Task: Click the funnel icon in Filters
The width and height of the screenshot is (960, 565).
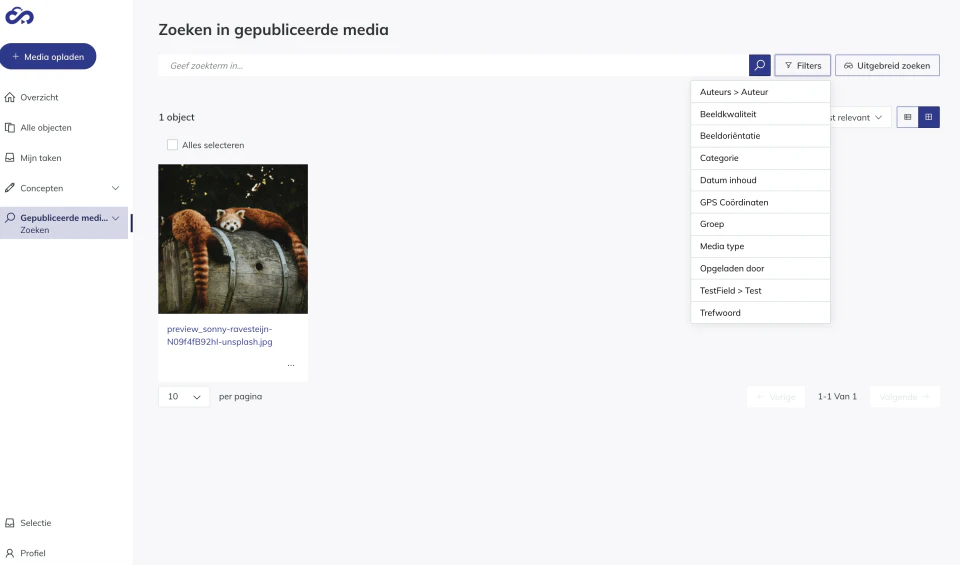Action: tap(788, 65)
